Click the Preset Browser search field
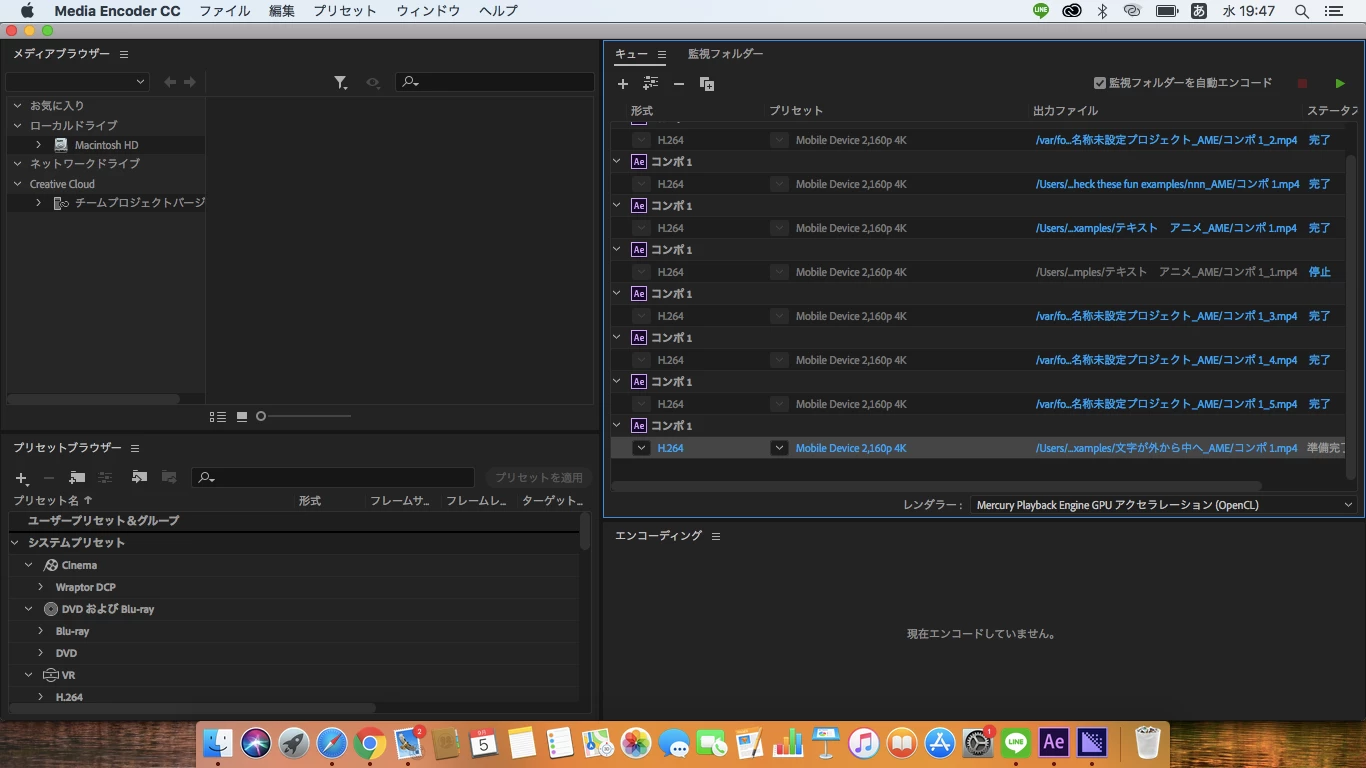Viewport: 1366px width, 768px height. click(333, 478)
